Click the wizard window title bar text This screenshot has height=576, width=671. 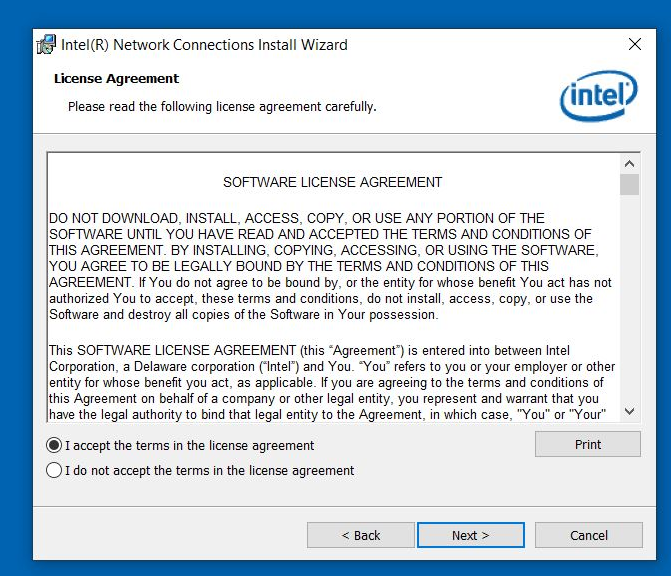(205, 45)
